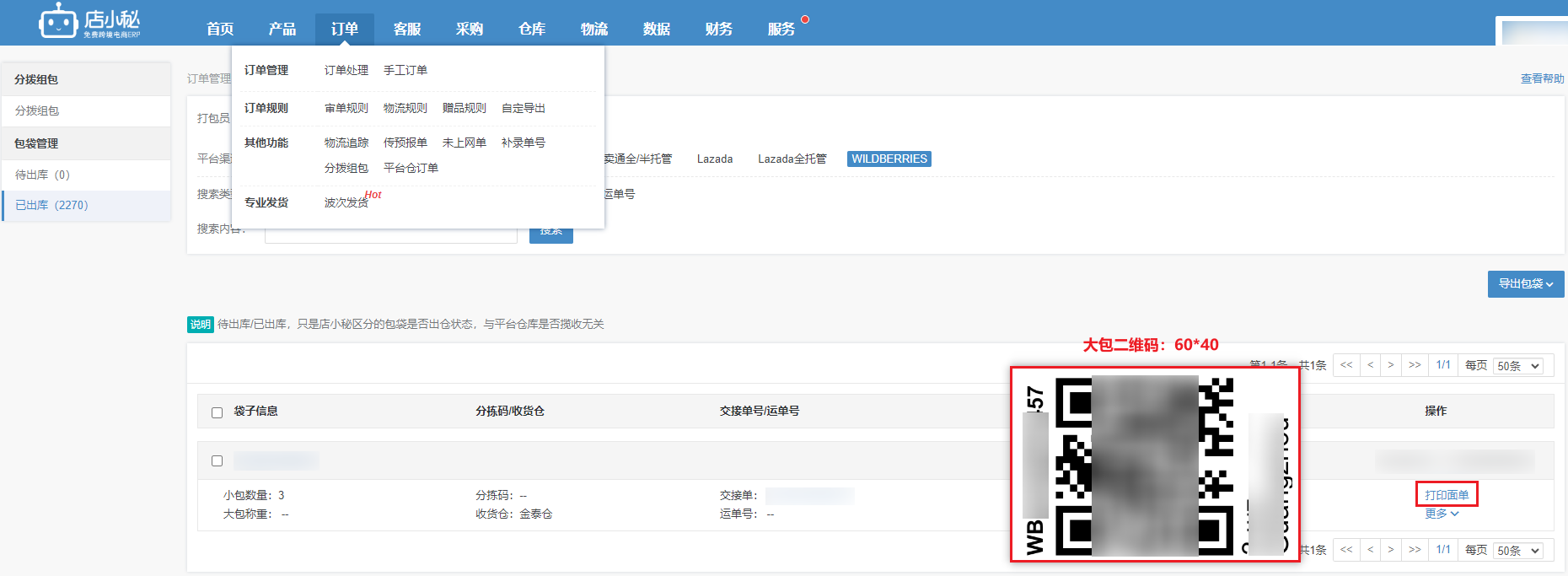Open the 物流 top menu
The image size is (1568, 576).
click(594, 29)
